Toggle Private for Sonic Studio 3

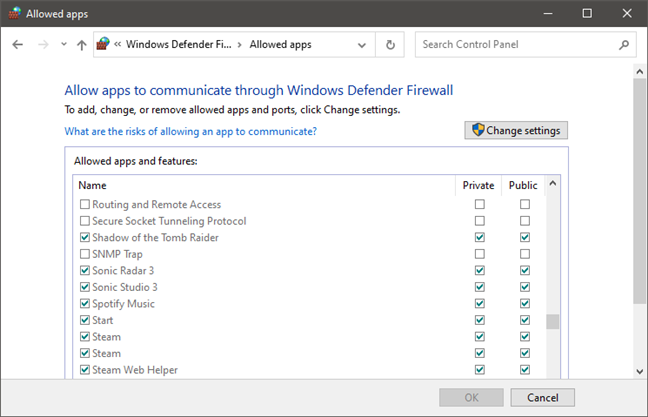(480, 287)
